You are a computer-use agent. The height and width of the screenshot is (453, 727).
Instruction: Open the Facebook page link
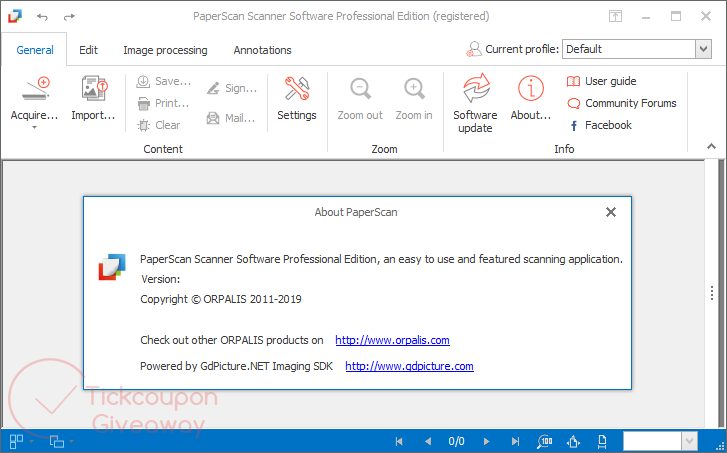click(x=601, y=125)
